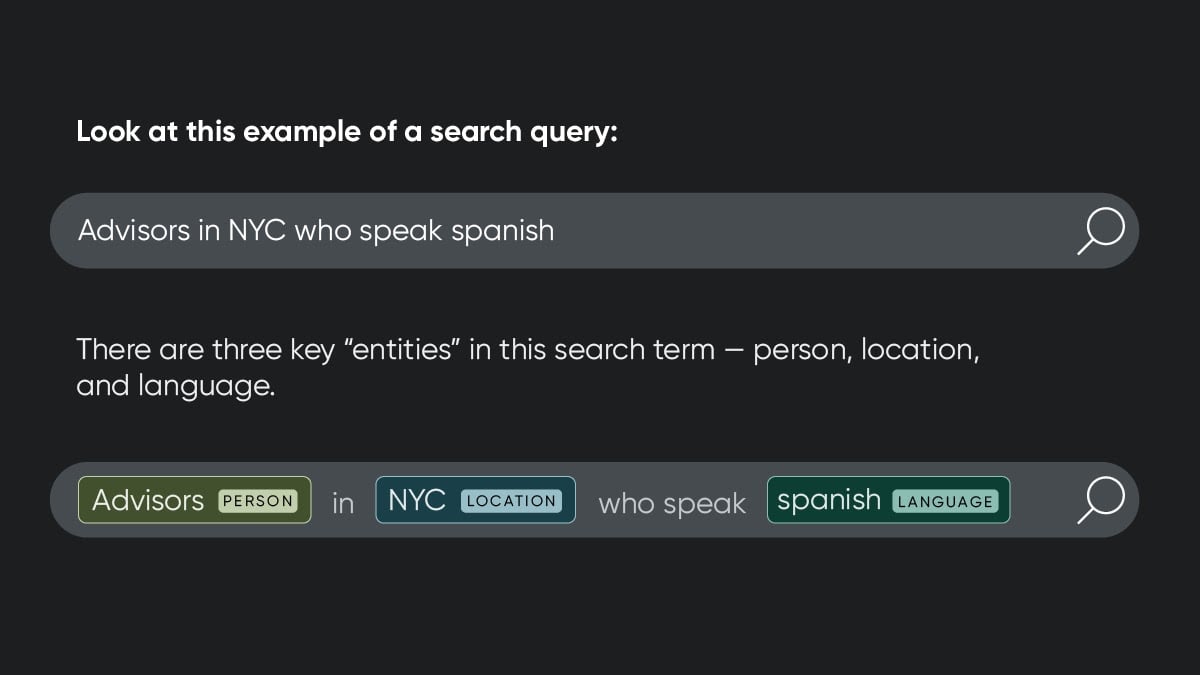Select the LANGUAGE tag badge
The height and width of the screenshot is (675, 1200).
pyautogui.click(x=945, y=501)
